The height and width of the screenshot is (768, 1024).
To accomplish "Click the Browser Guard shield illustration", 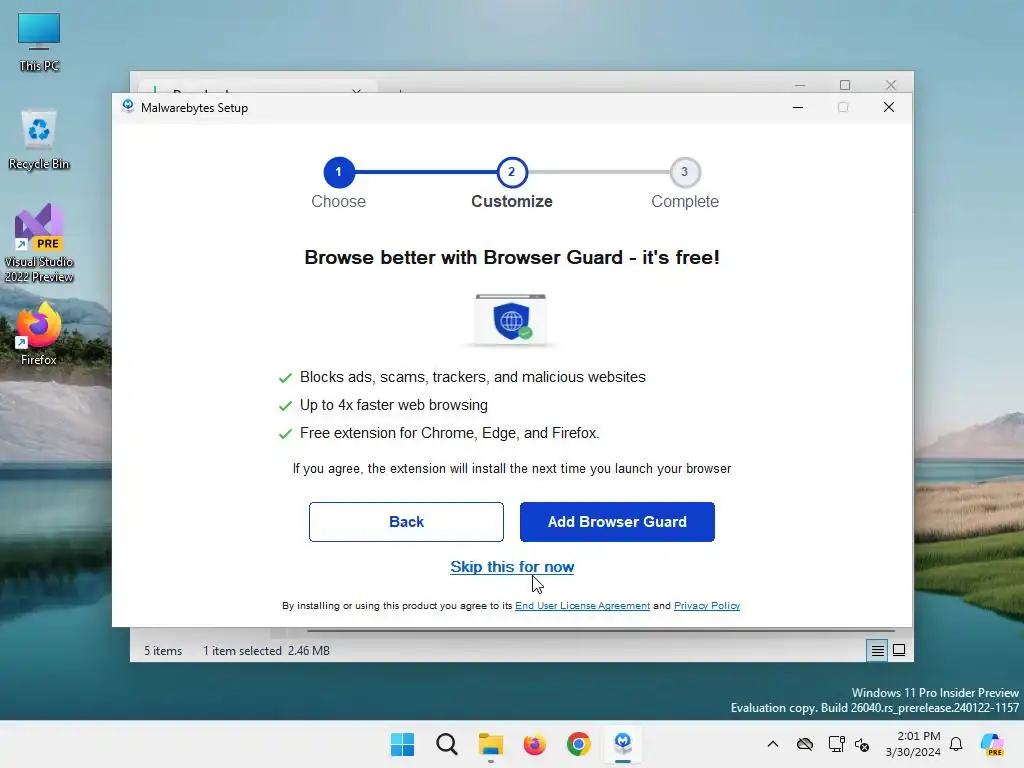I will coord(511,320).
